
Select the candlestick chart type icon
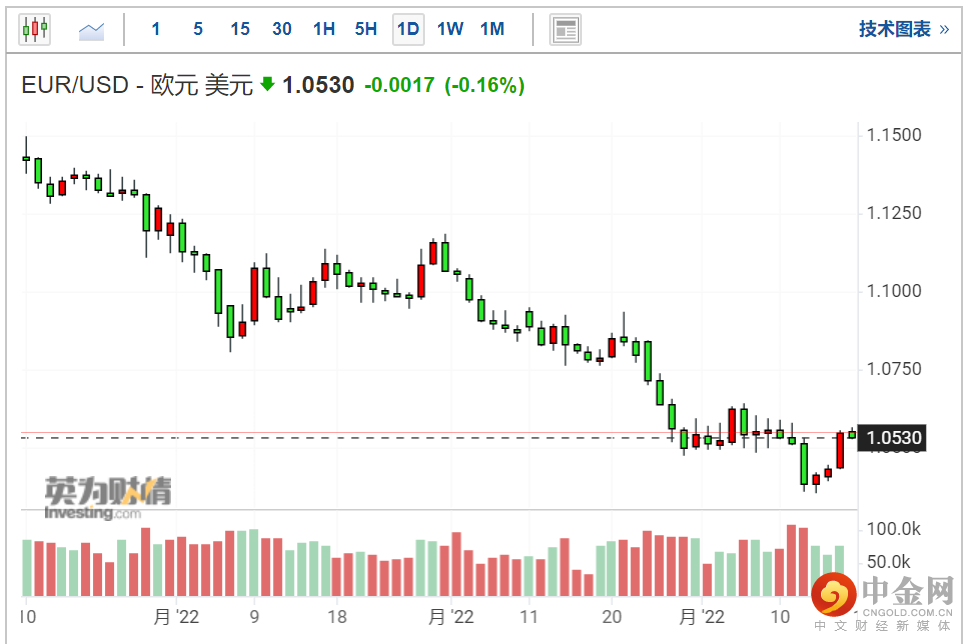pyautogui.click(x=34, y=29)
